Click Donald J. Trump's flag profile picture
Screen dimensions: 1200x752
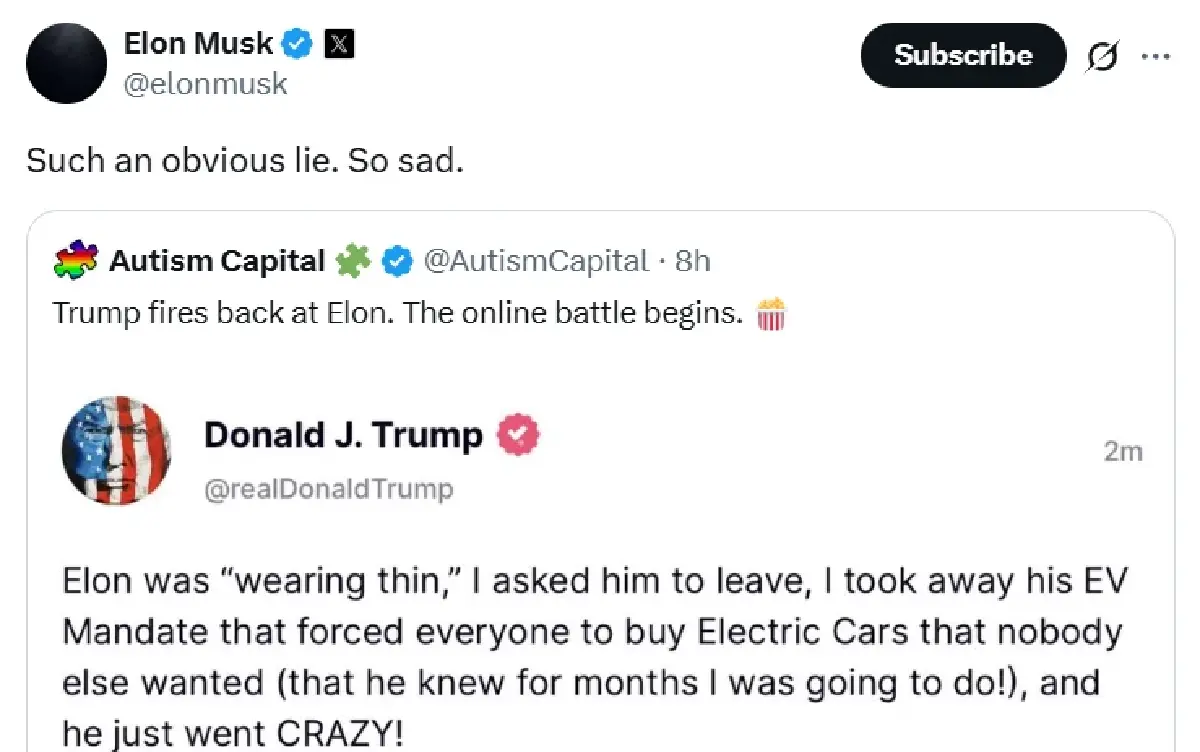pyautogui.click(x=116, y=449)
